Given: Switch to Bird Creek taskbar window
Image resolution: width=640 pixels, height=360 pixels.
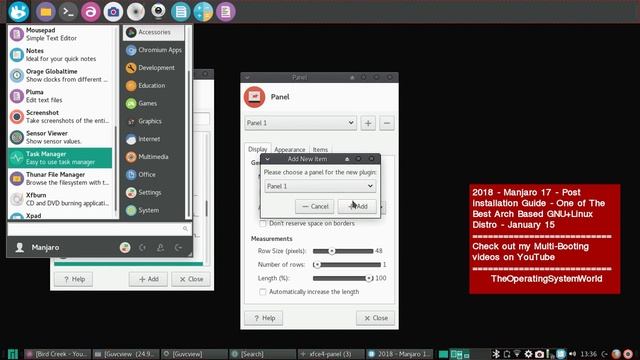Looking at the screenshot, I should [x=57, y=354].
